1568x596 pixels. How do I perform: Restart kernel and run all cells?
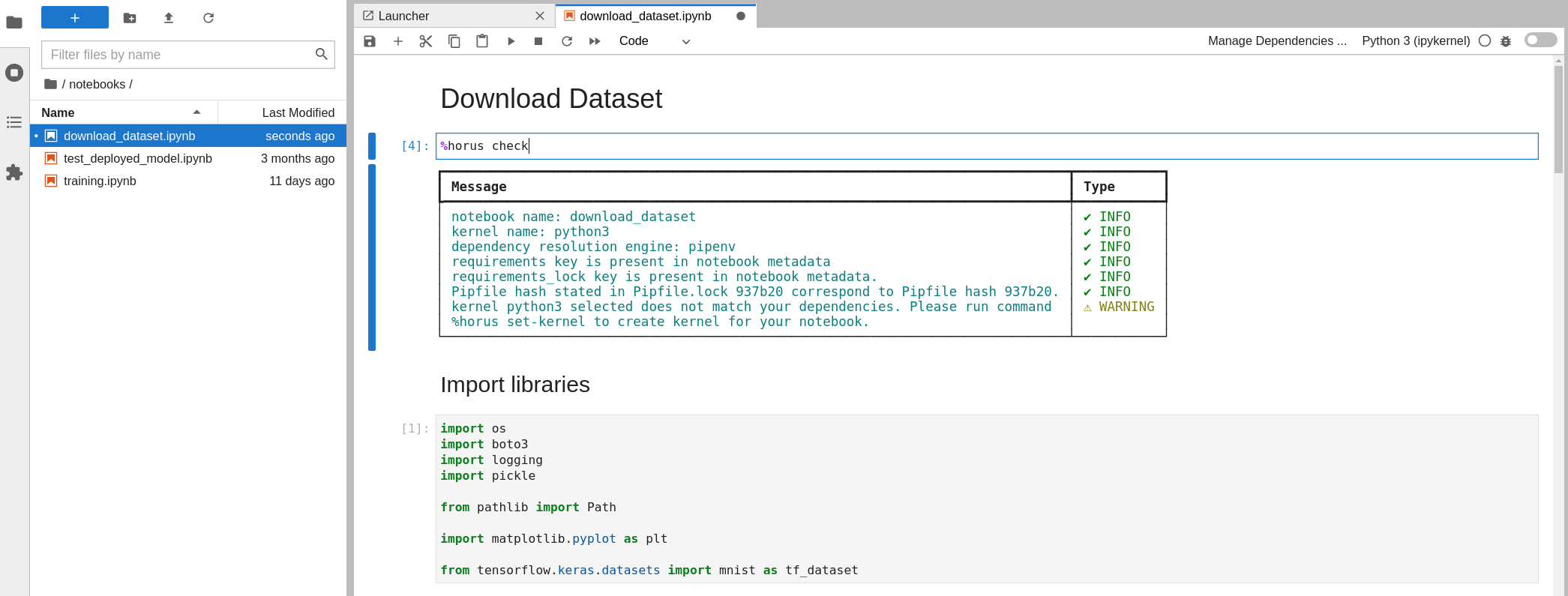(595, 41)
